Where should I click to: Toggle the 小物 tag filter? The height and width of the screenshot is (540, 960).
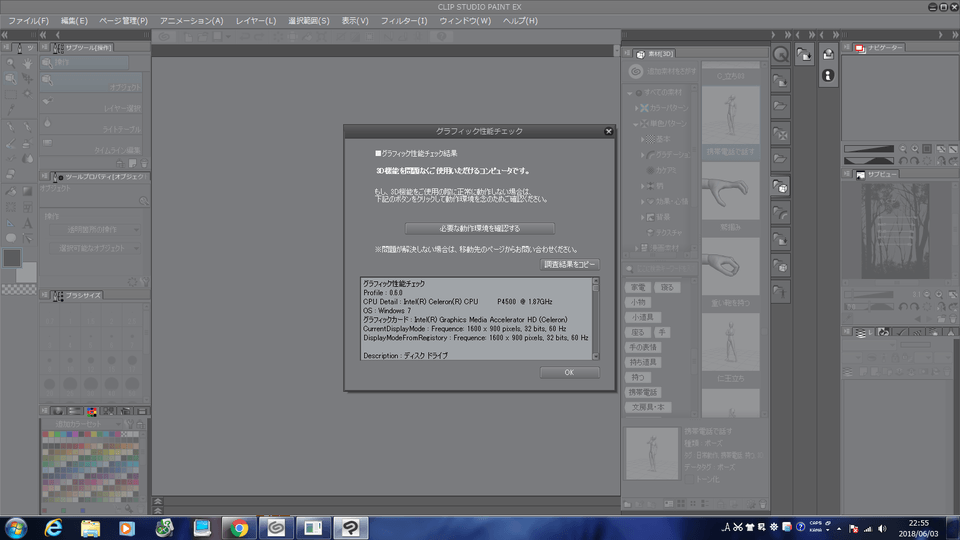point(637,302)
